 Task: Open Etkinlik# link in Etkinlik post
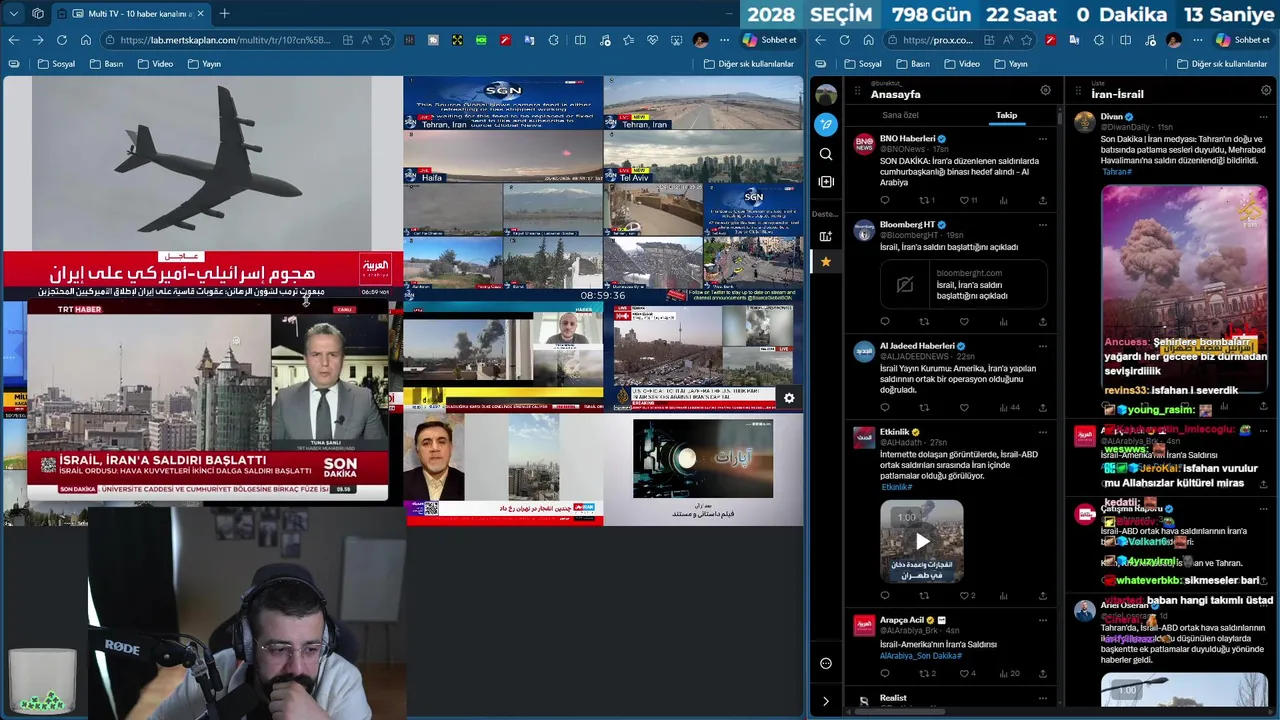pos(896,487)
